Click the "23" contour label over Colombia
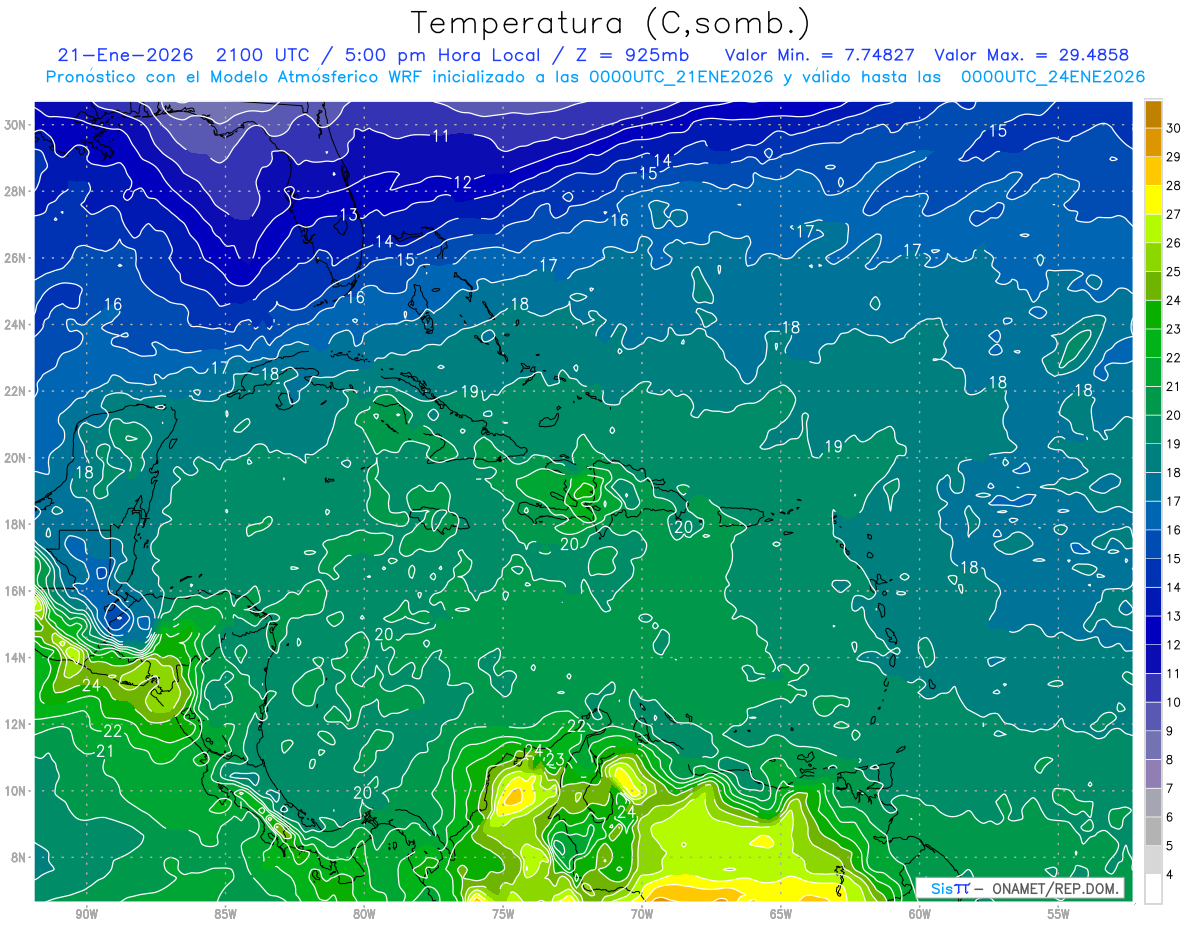The height and width of the screenshot is (927, 1200). [555, 760]
